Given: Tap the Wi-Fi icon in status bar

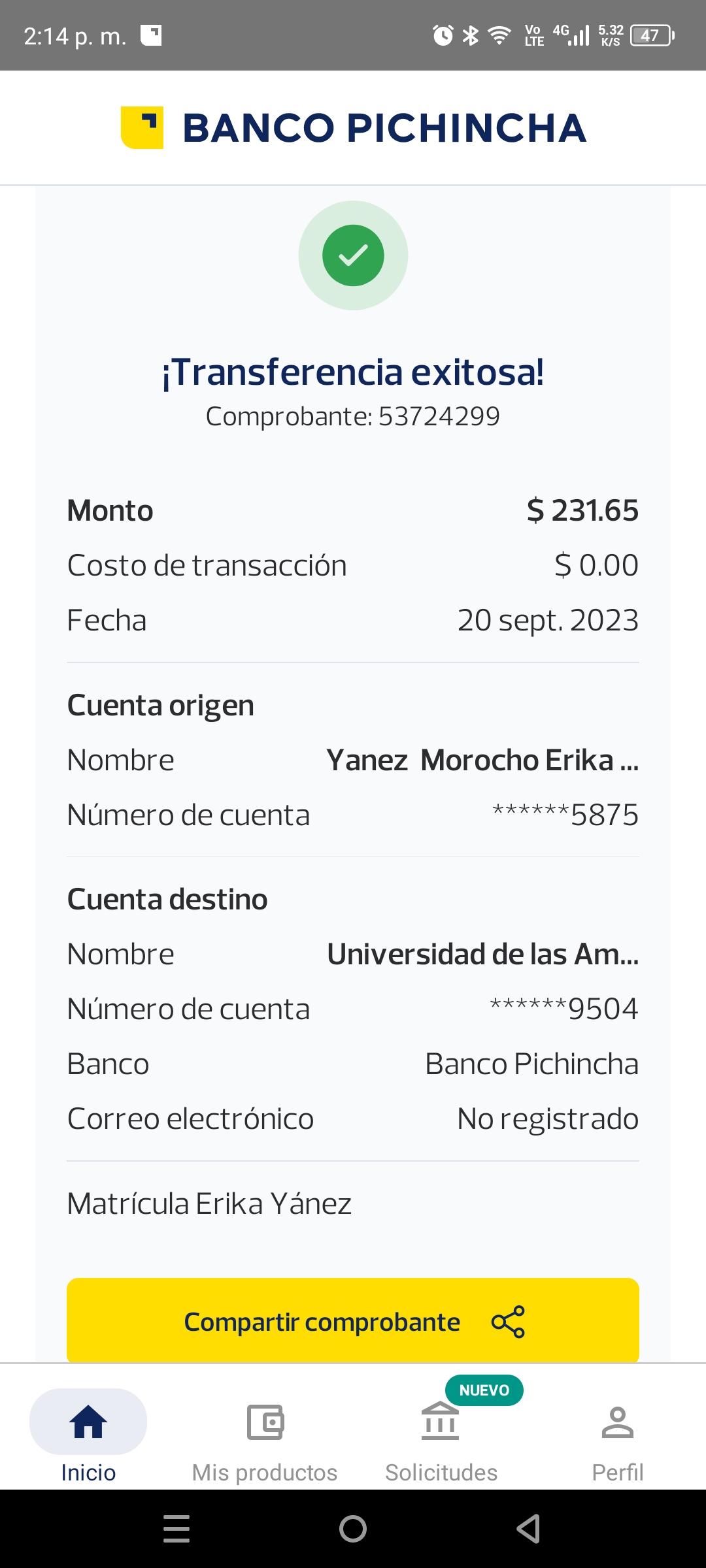Looking at the screenshot, I should point(500,35).
